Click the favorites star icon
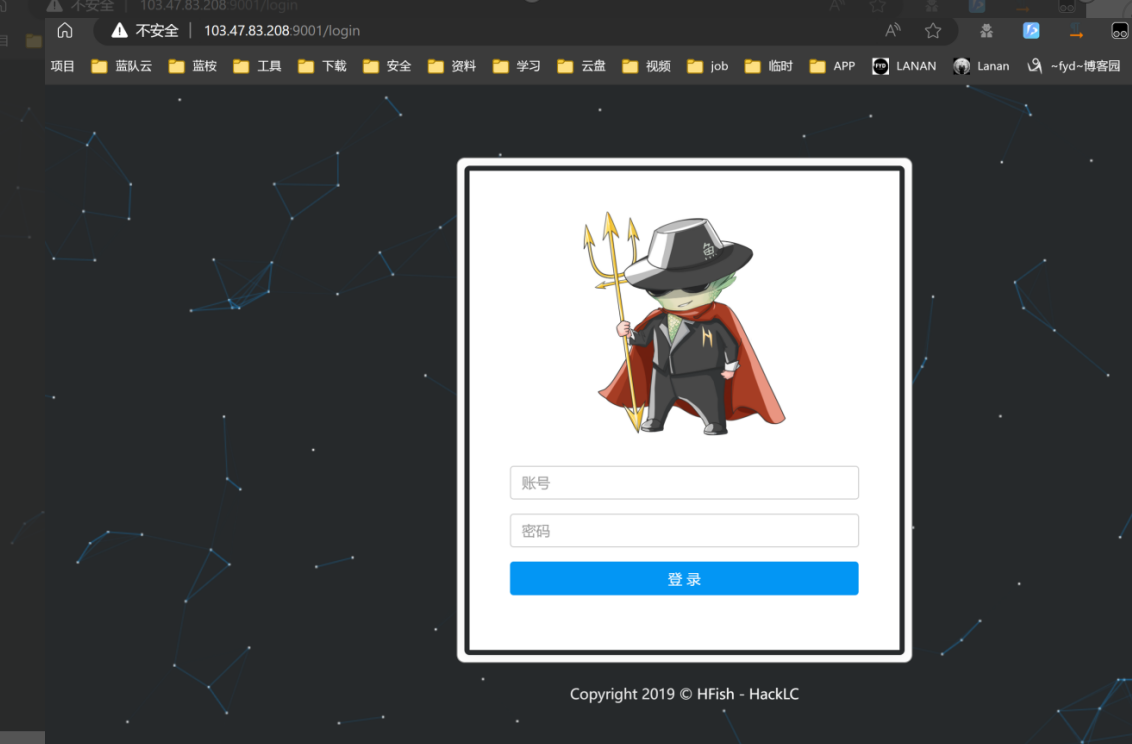 coord(933,31)
